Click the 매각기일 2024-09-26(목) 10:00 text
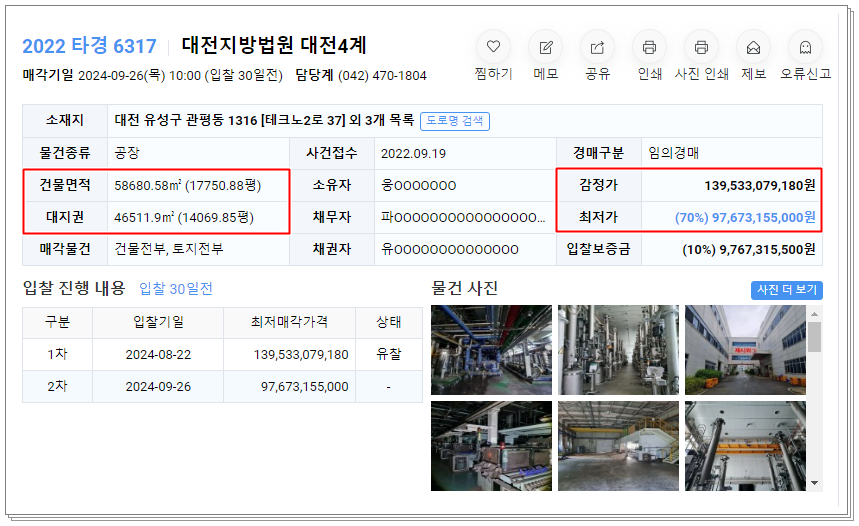Viewport: 859px width, 526px height. coord(112,76)
